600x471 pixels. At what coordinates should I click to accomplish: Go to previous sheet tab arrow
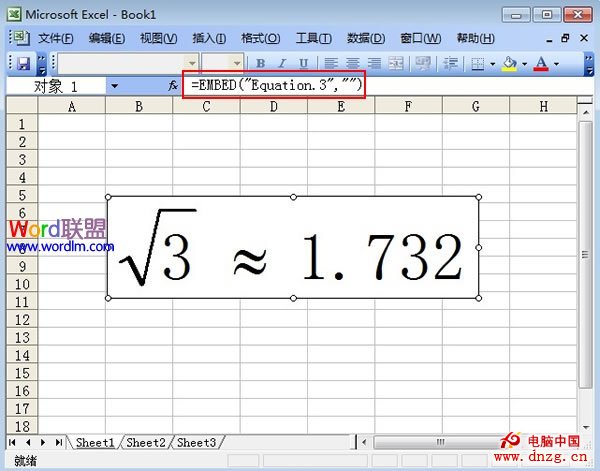click(28, 442)
